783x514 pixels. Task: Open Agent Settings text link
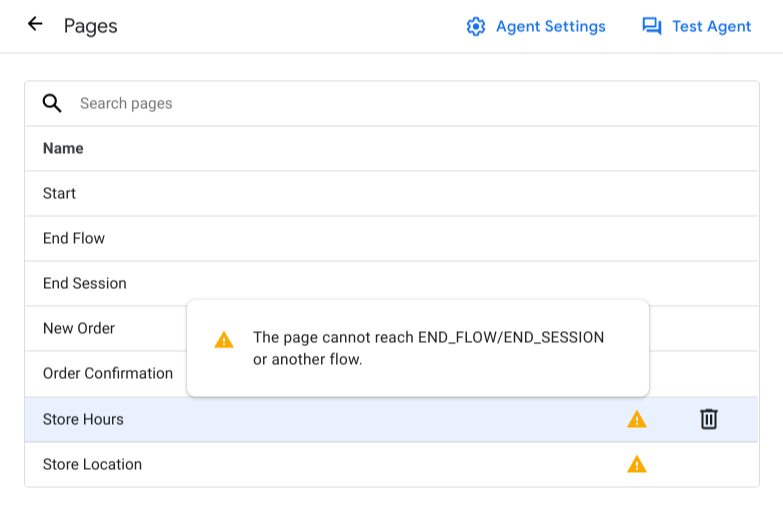click(x=550, y=27)
